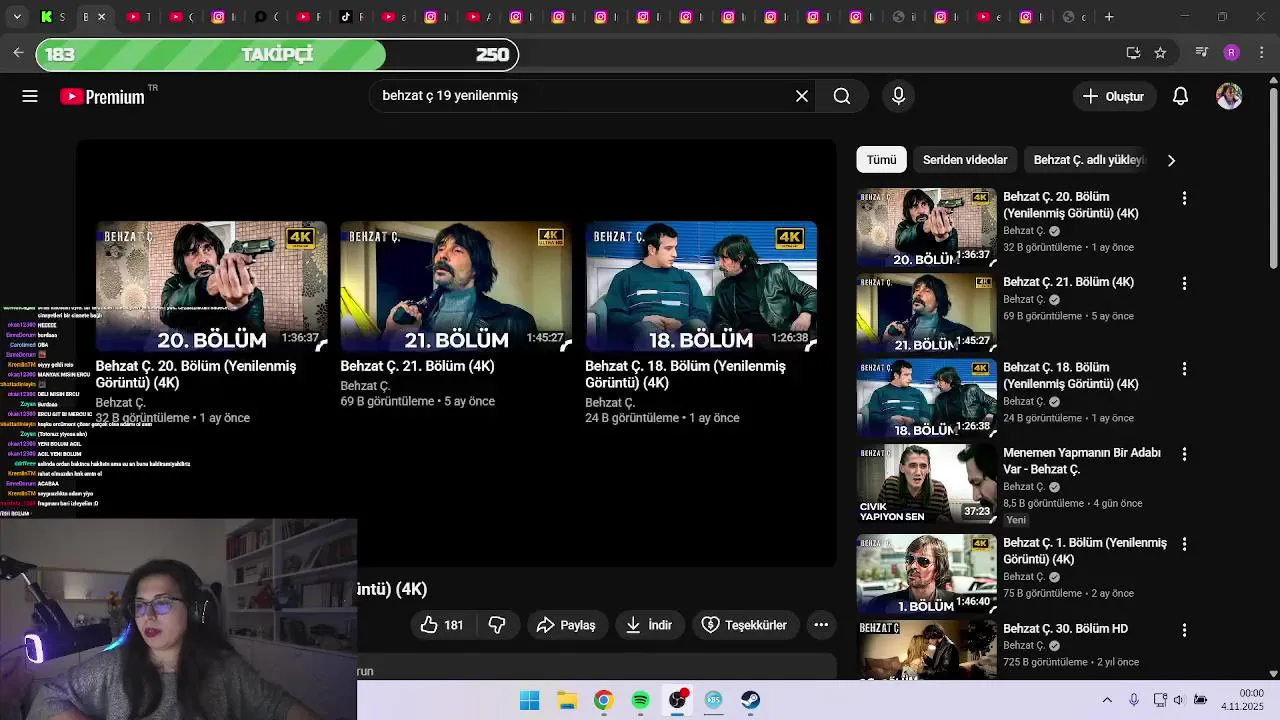Open options for Behzat Ç. 20. Bölüm sidebar video
The width and height of the screenshot is (1280, 720).
point(1184,198)
